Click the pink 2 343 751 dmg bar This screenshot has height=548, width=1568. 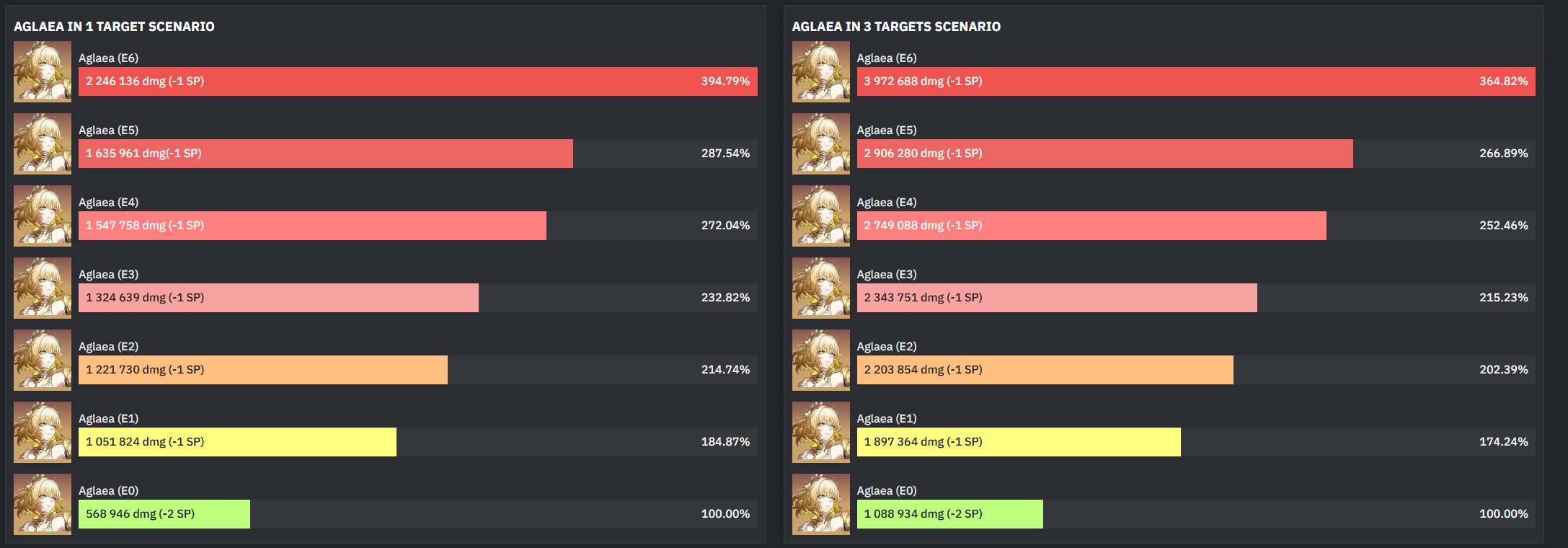coord(1057,298)
